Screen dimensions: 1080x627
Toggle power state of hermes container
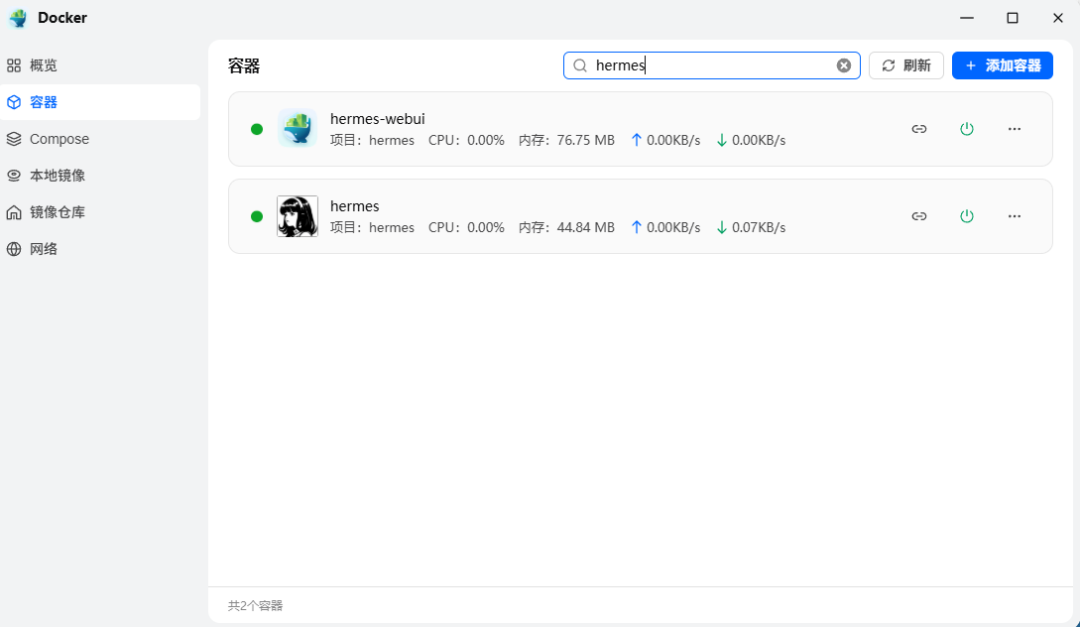click(967, 216)
